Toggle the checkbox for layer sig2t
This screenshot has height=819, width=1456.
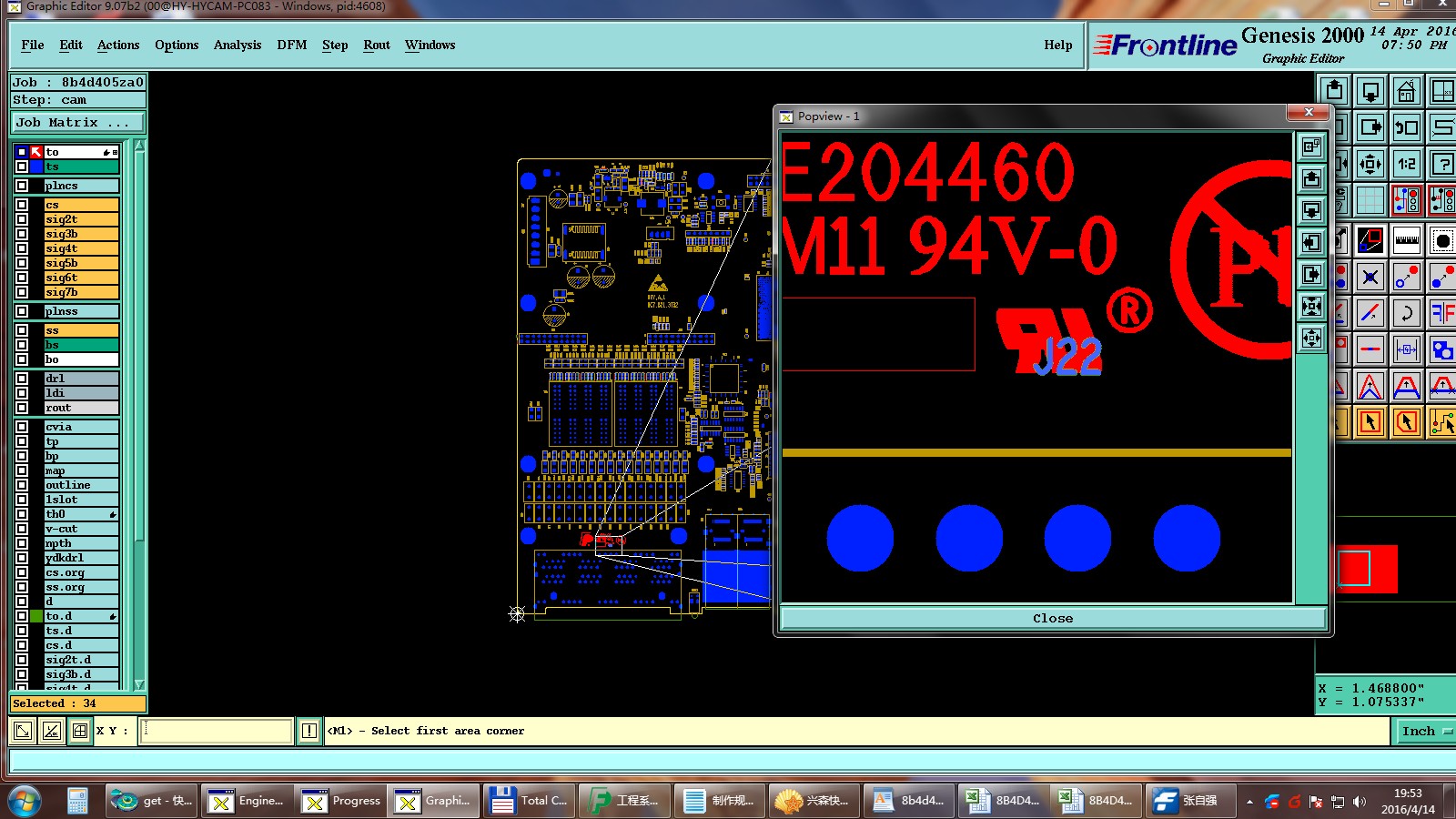22,219
